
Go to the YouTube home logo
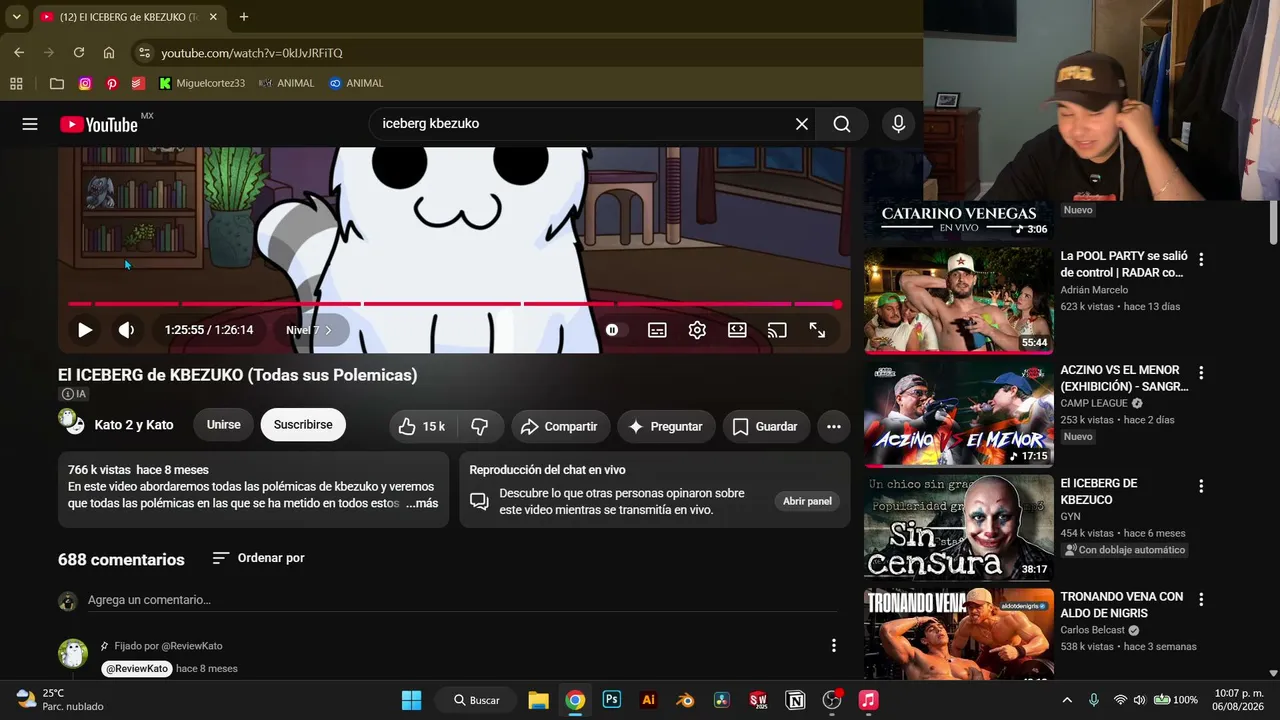[x=99, y=124]
